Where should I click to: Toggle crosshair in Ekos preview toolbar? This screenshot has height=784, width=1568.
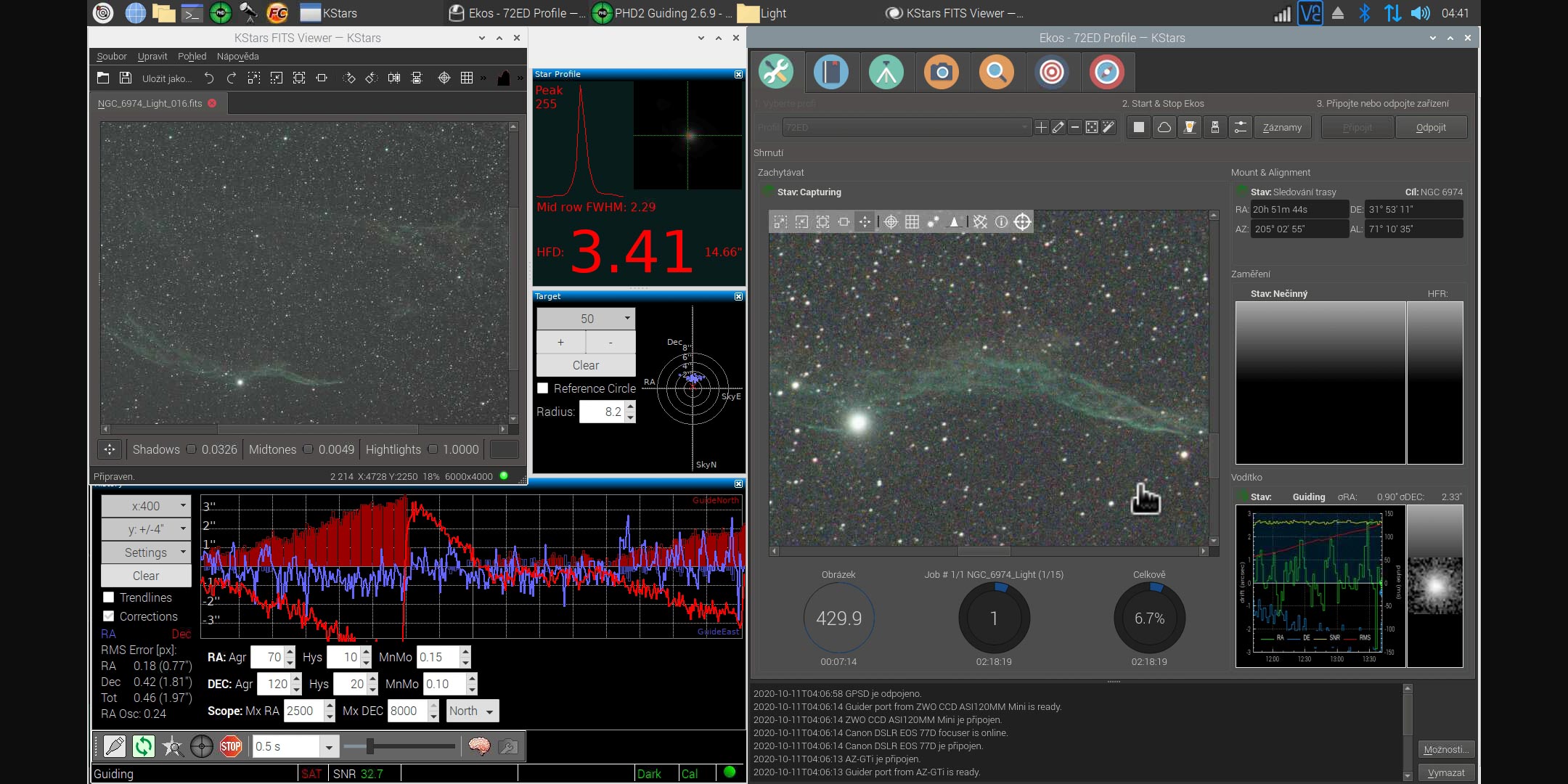(x=891, y=222)
